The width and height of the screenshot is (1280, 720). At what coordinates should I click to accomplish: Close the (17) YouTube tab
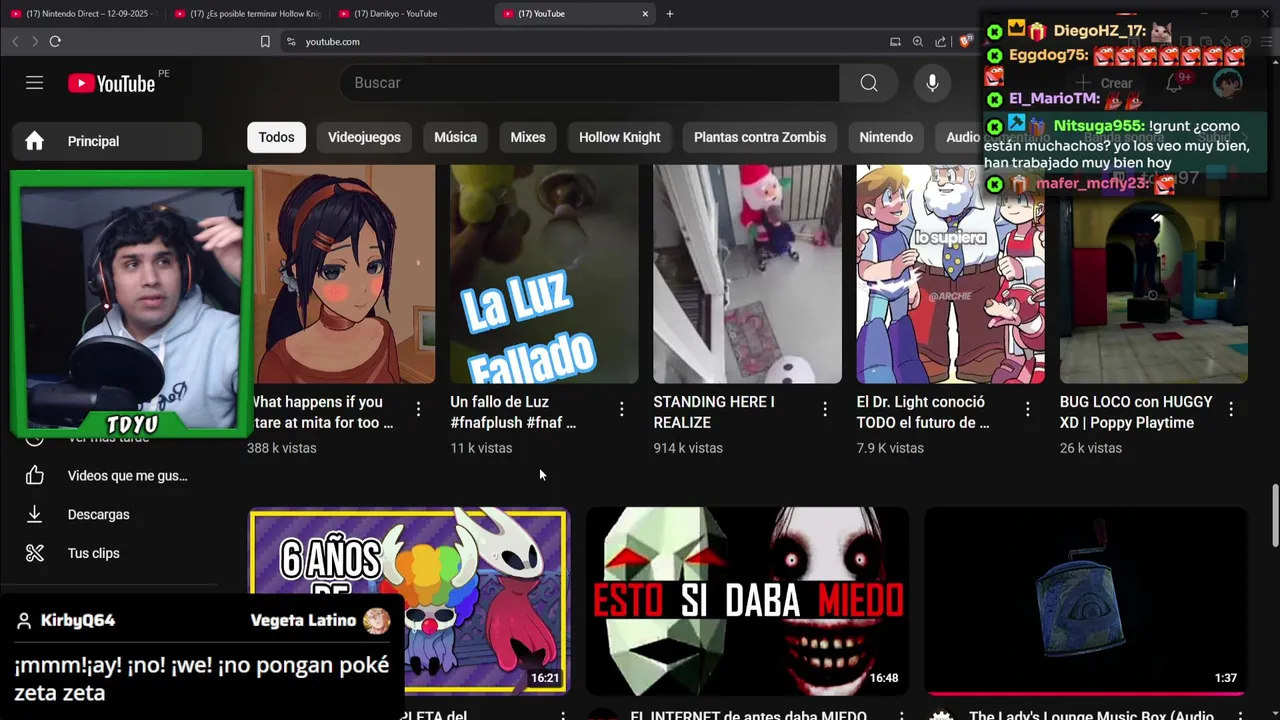645,14
